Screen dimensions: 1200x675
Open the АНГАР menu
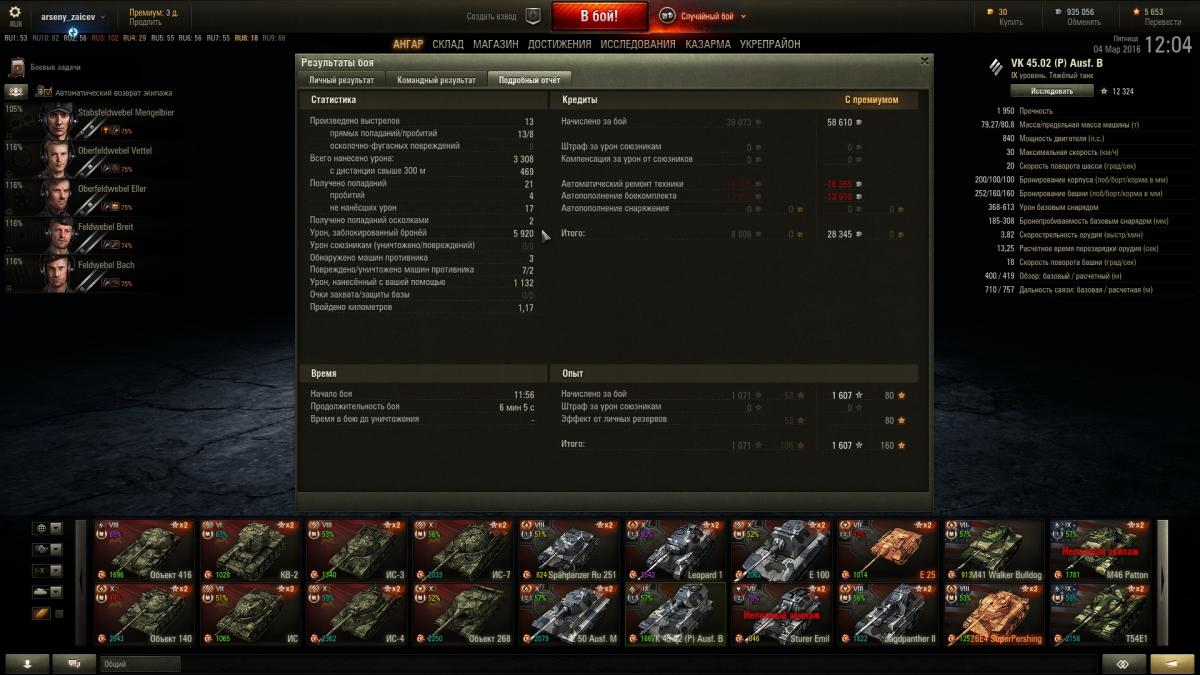[408, 44]
